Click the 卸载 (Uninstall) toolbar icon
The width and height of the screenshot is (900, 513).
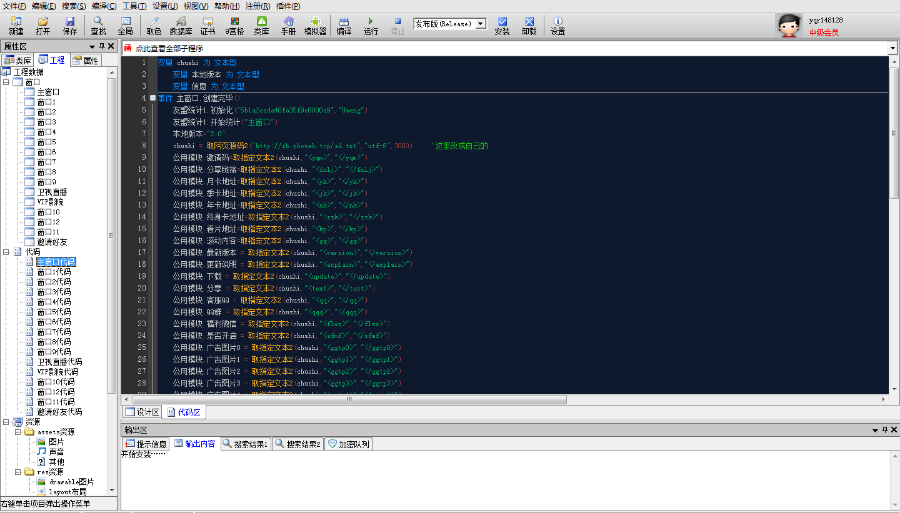(x=529, y=26)
